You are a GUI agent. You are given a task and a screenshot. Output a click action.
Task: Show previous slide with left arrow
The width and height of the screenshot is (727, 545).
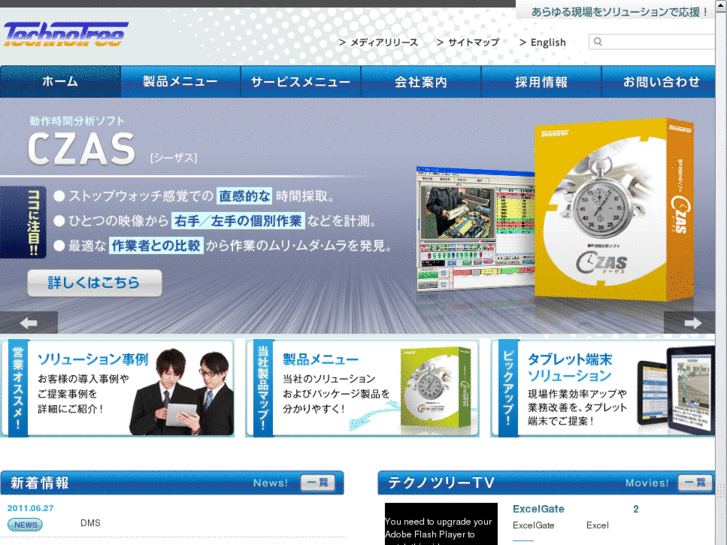(29, 323)
